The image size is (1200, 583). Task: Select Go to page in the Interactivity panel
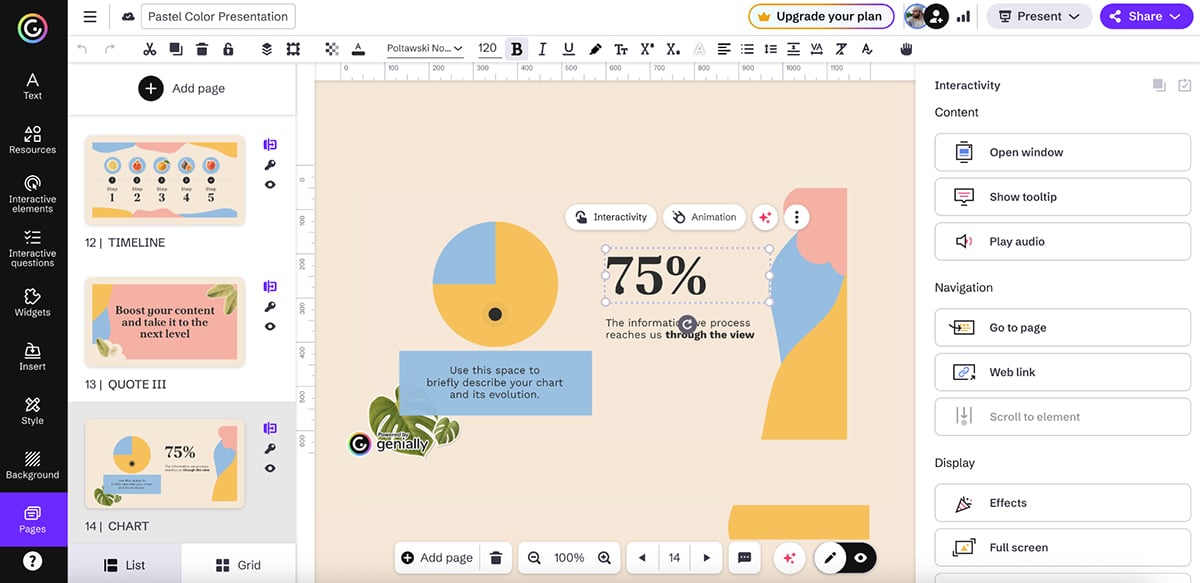pyautogui.click(x=1061, y=327)
